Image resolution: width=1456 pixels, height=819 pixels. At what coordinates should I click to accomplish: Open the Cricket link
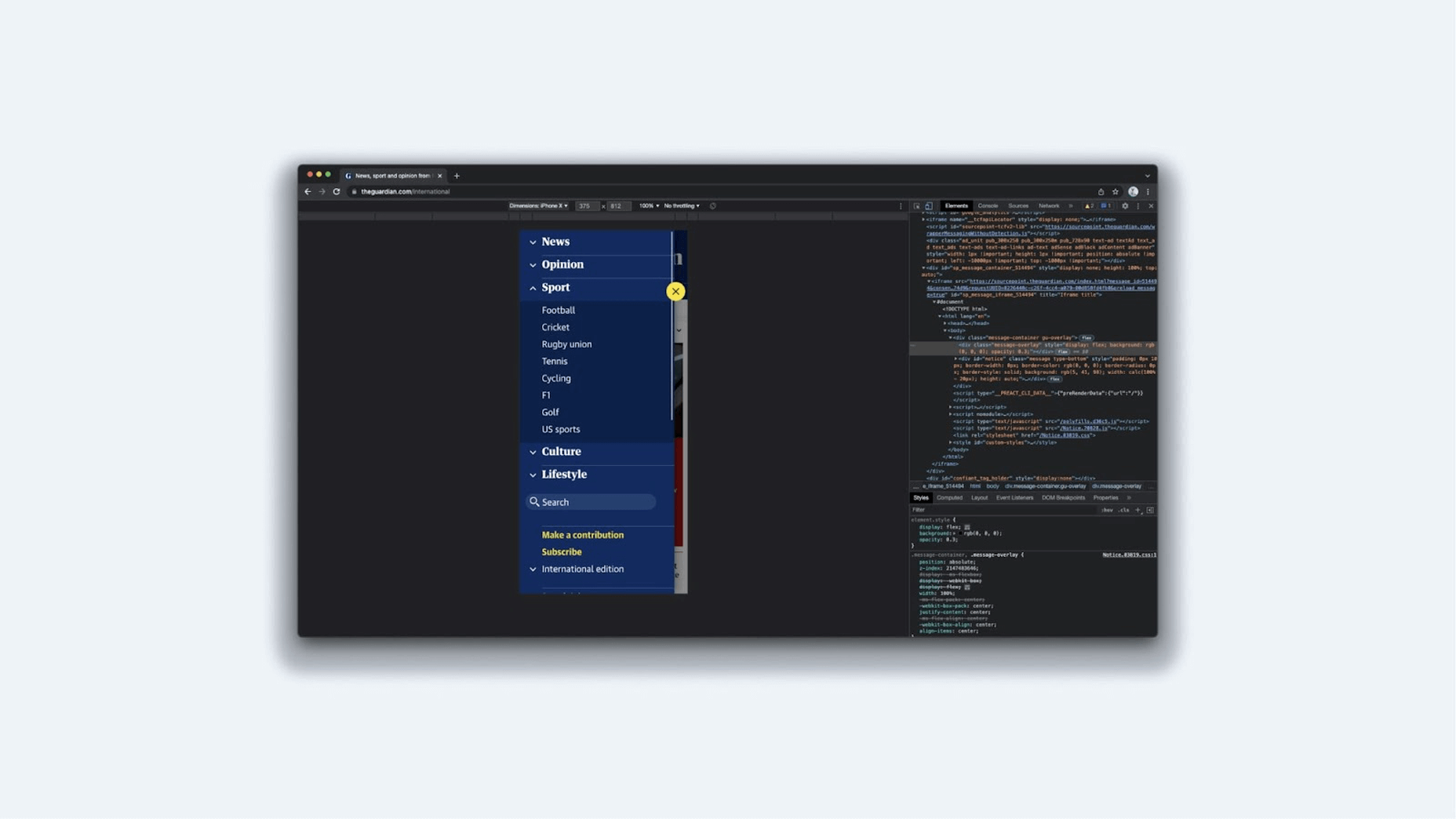555,328
